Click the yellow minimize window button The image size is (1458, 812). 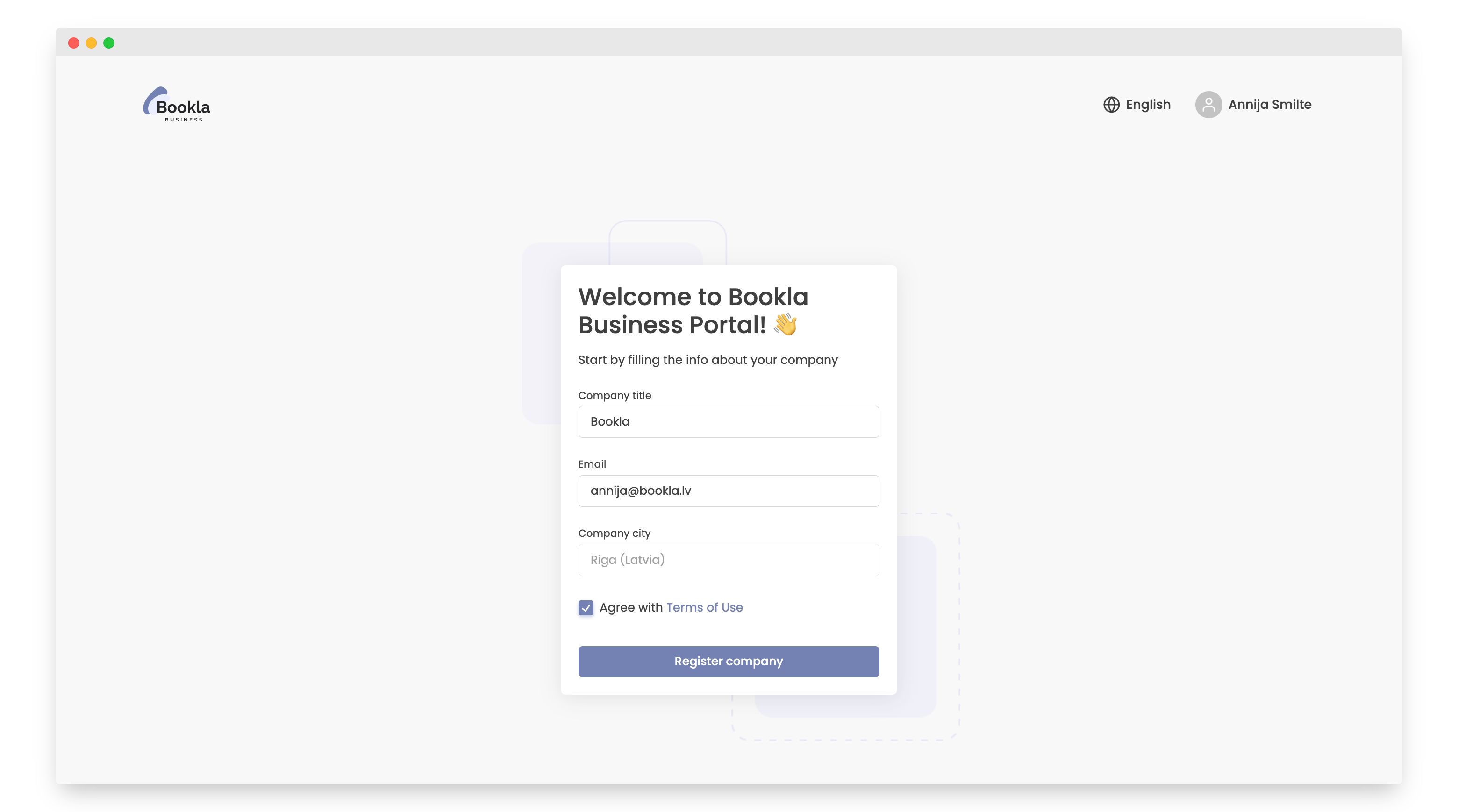tap(91, 43)
